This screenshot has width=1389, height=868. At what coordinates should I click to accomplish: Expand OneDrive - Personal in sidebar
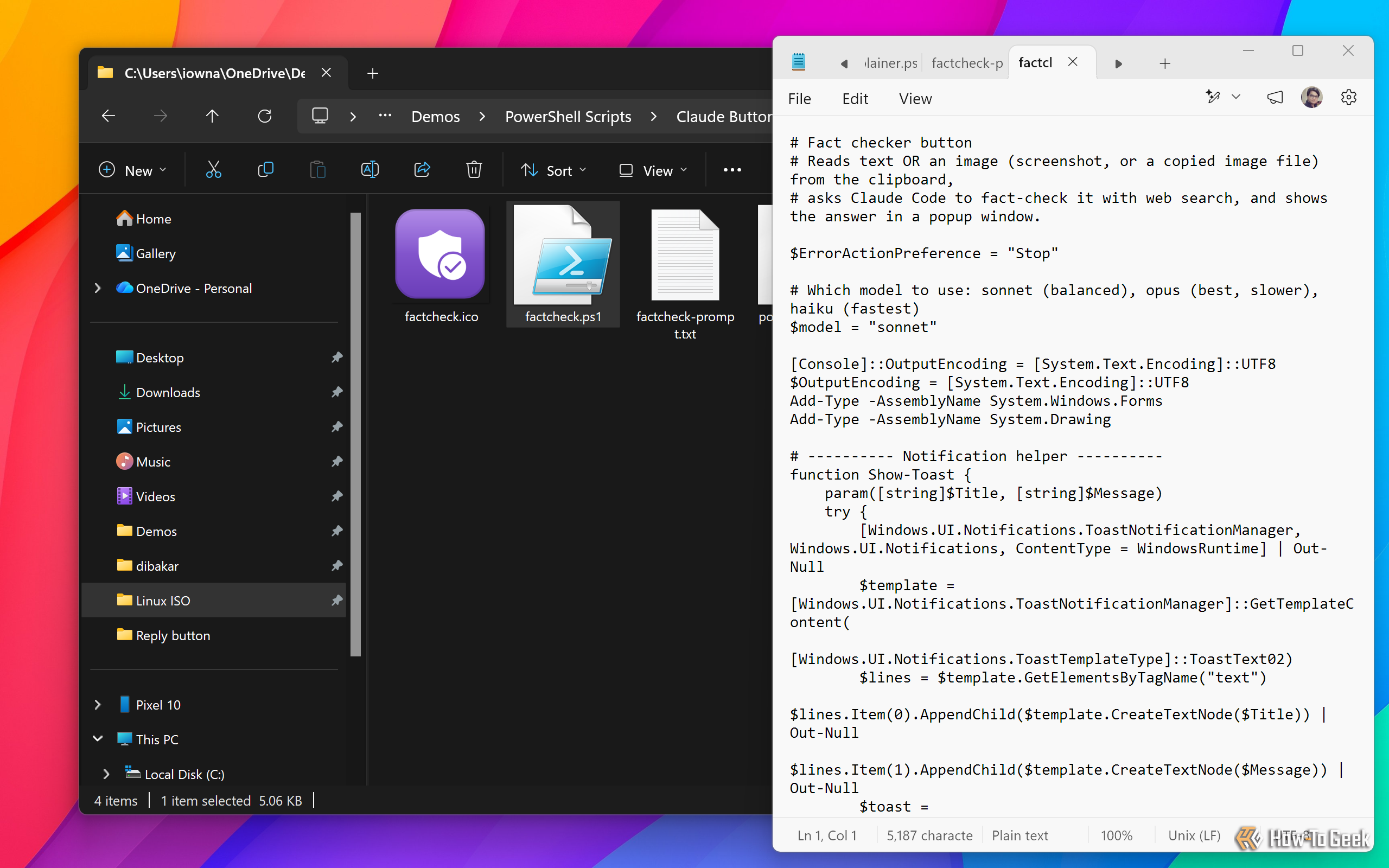point(98,288)
